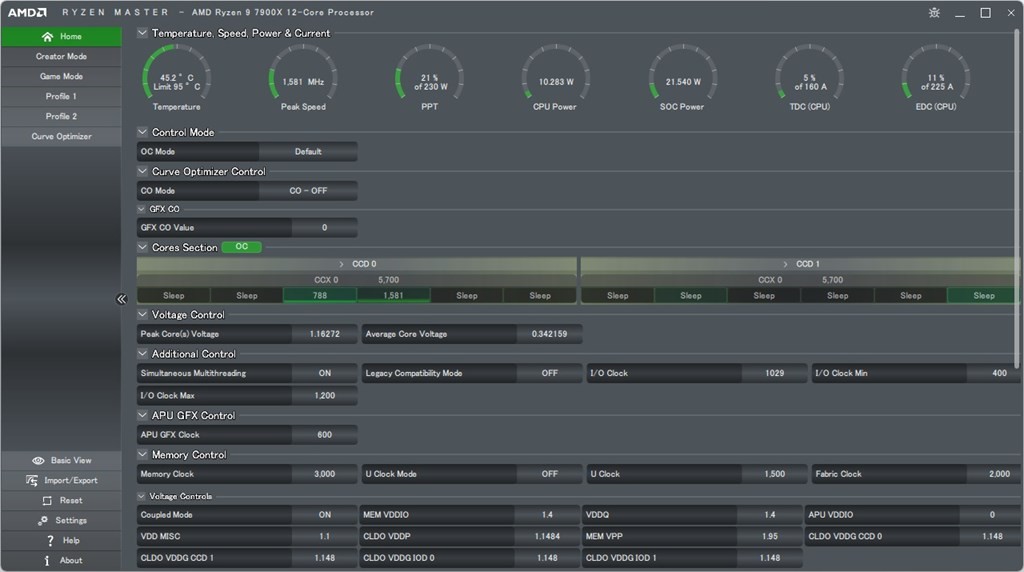
Task: Click the Help question mark icon
Action: coord(50,541)
